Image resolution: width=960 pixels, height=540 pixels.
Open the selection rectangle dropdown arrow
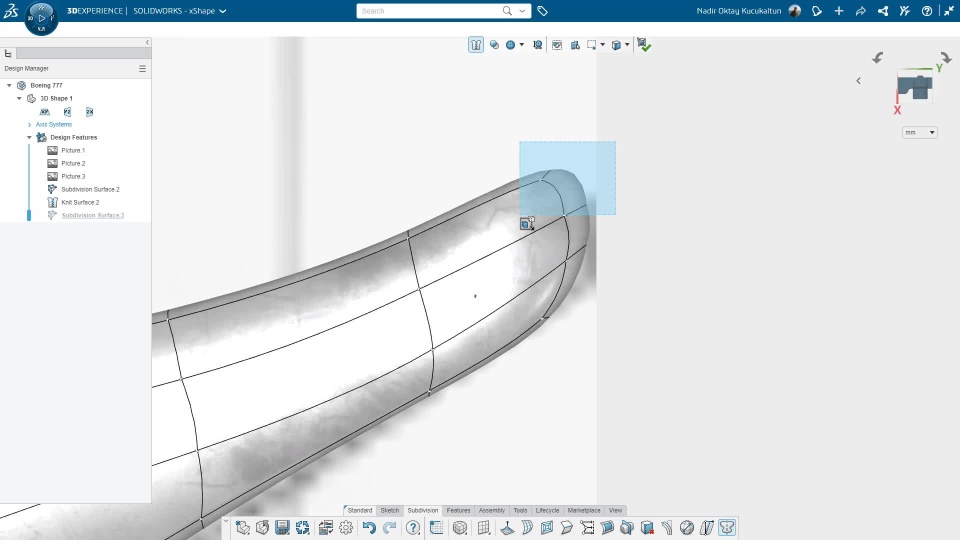click(602, 45)
